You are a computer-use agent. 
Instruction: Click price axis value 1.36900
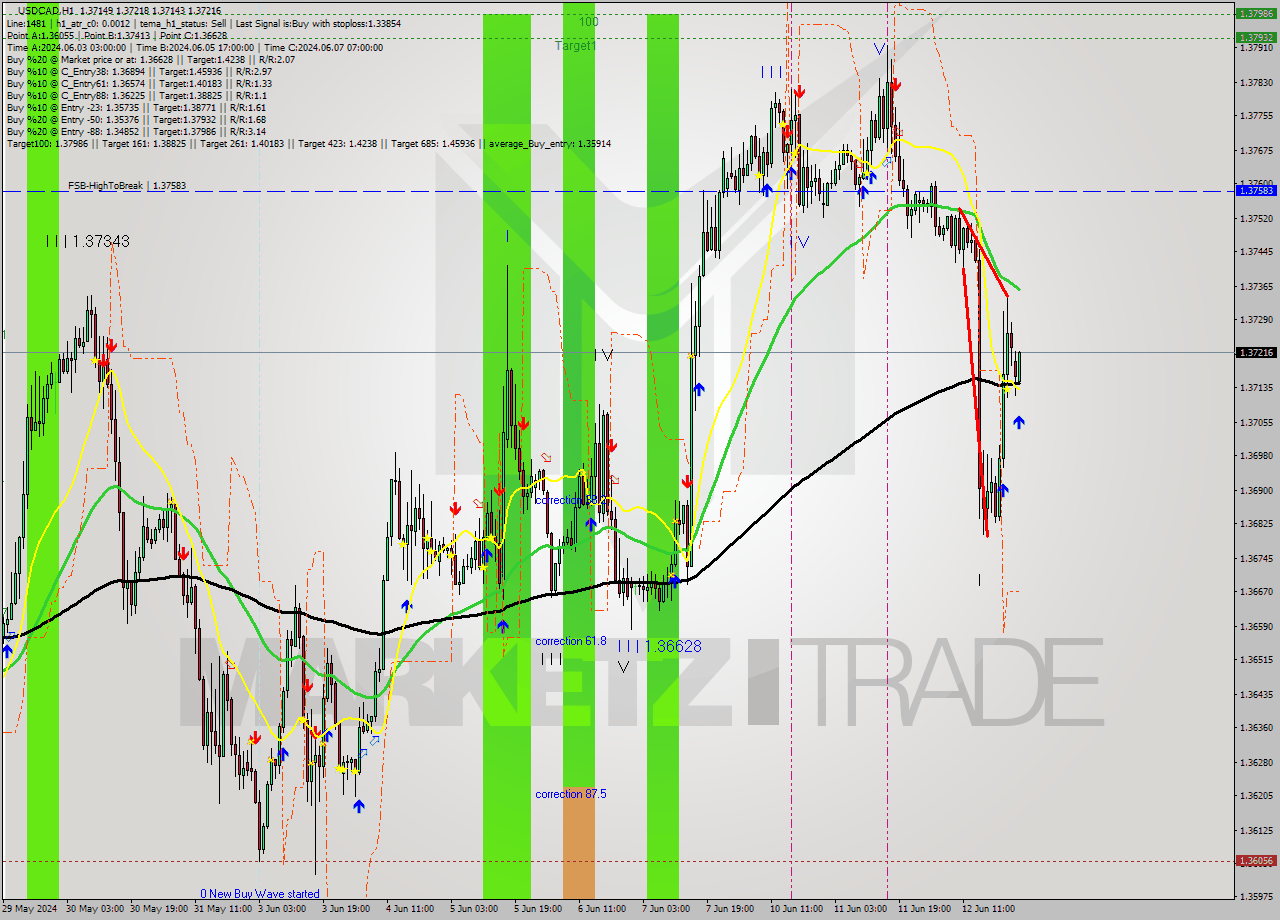(x=1256, y=491)
